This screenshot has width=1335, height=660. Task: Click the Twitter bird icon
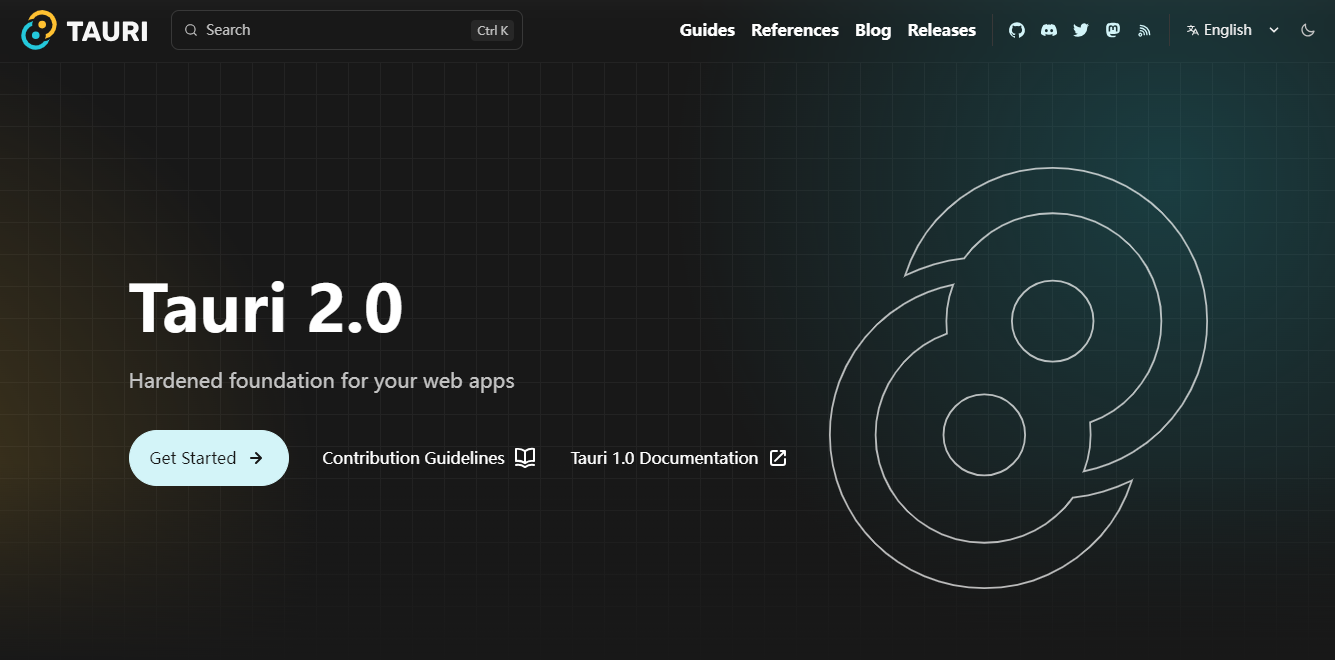(x=1081, y=30)
